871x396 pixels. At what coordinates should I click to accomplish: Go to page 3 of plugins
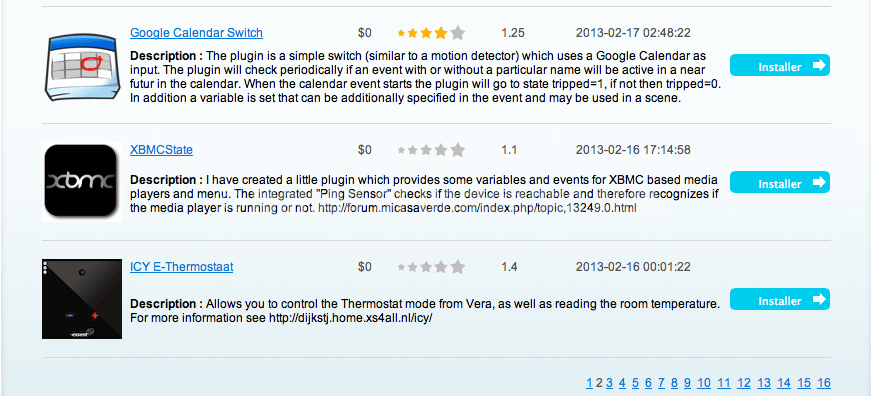click(x=609, y=383)
